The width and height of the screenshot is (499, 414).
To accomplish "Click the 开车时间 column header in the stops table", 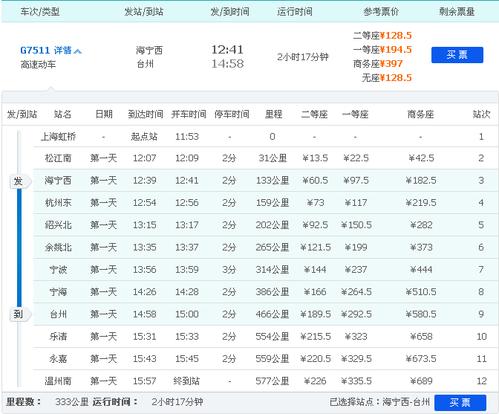I will [189, 115].
